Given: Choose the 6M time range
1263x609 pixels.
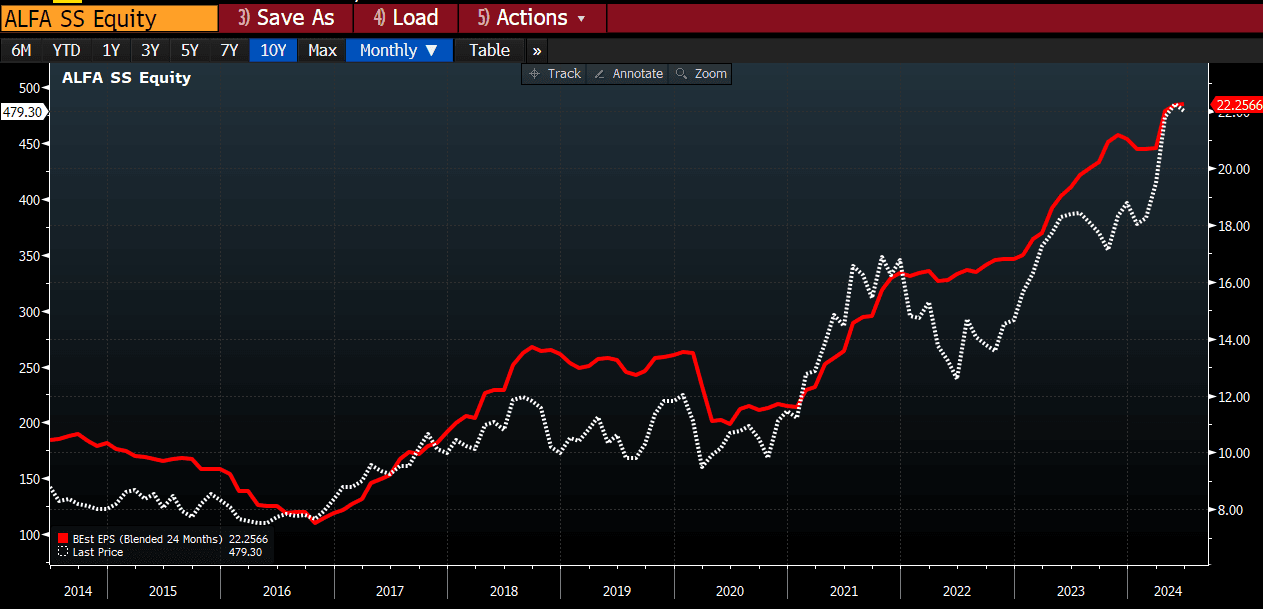Looking at the screenshot, I should click(x=21, y=50).
